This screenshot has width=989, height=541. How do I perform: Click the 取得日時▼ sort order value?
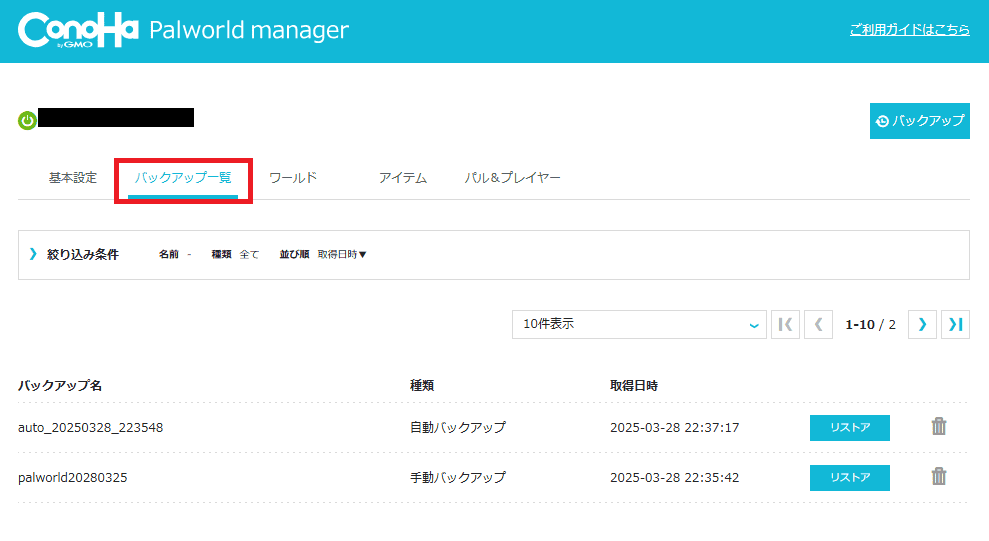(342, 254)
